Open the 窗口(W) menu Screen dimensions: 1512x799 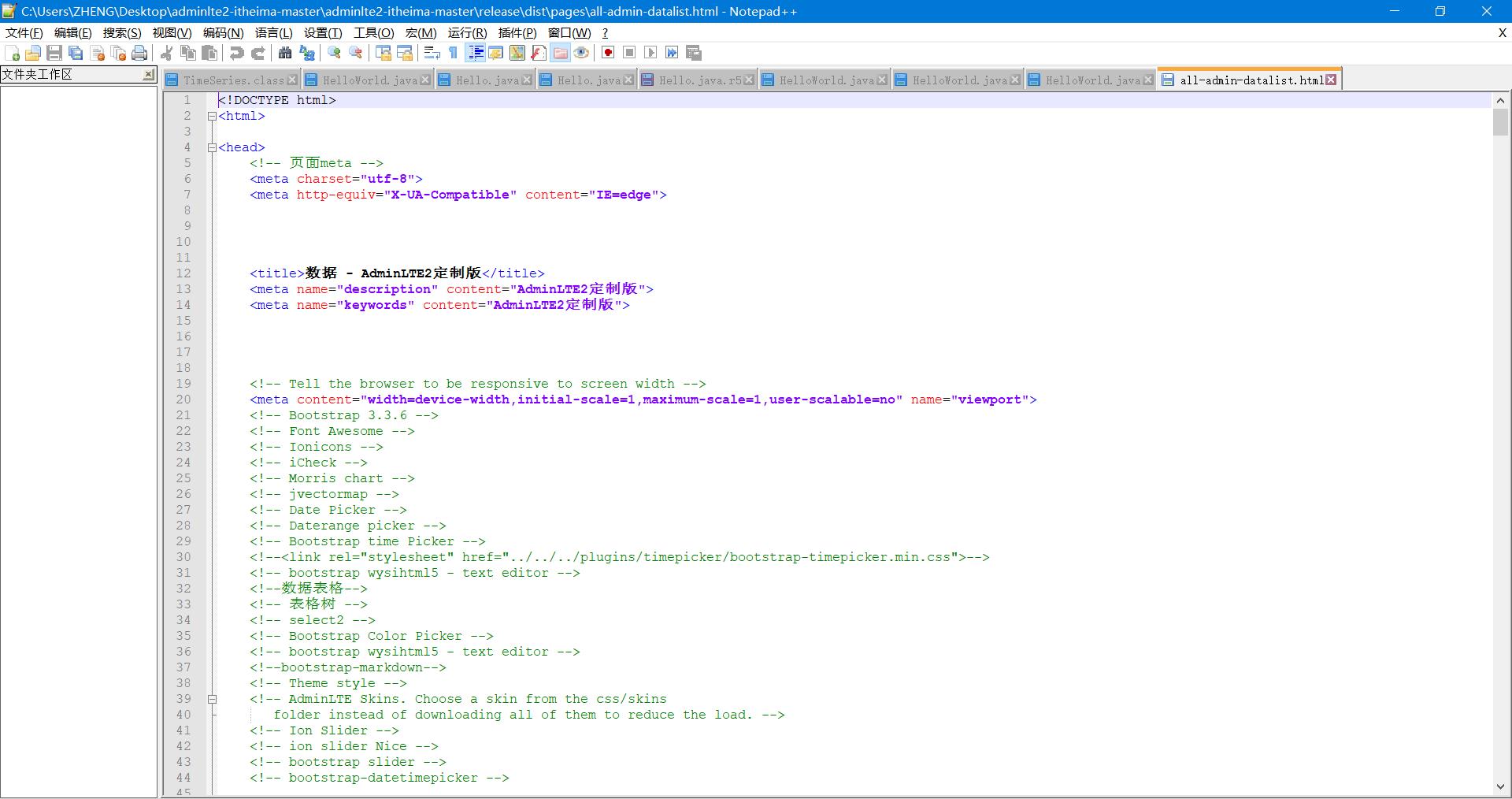569,33
